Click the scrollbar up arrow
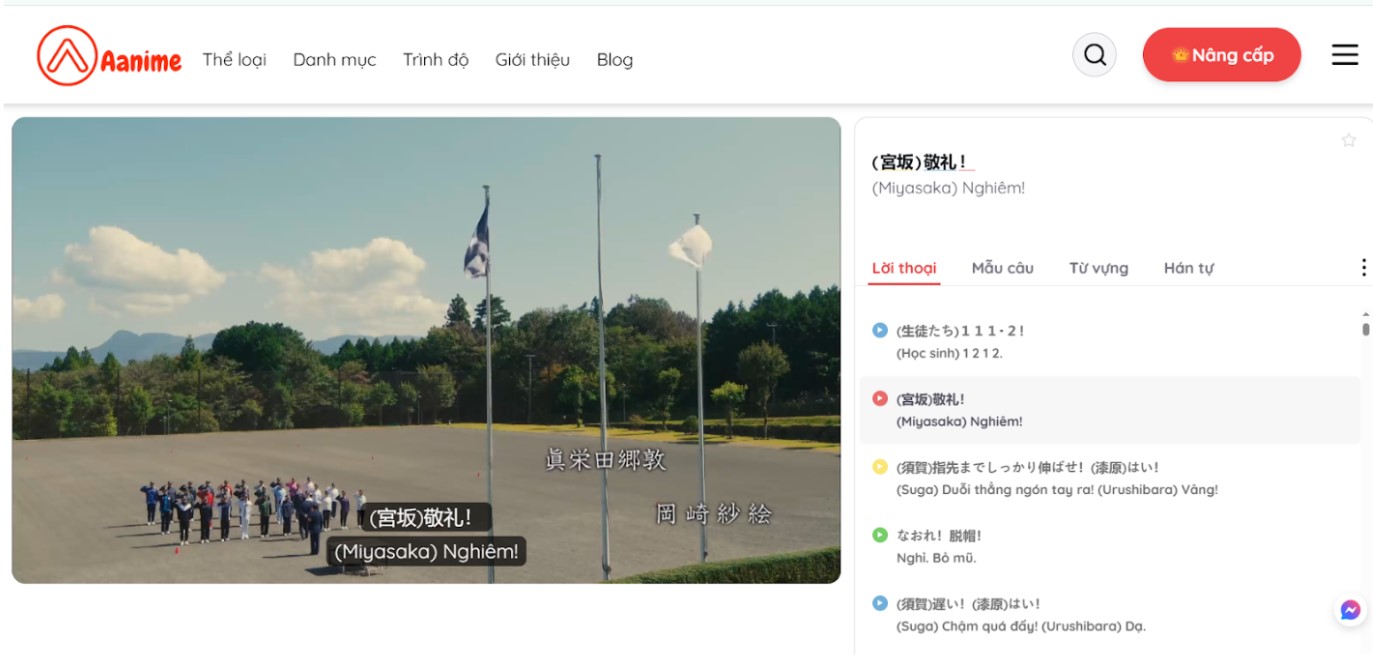 1366,314
